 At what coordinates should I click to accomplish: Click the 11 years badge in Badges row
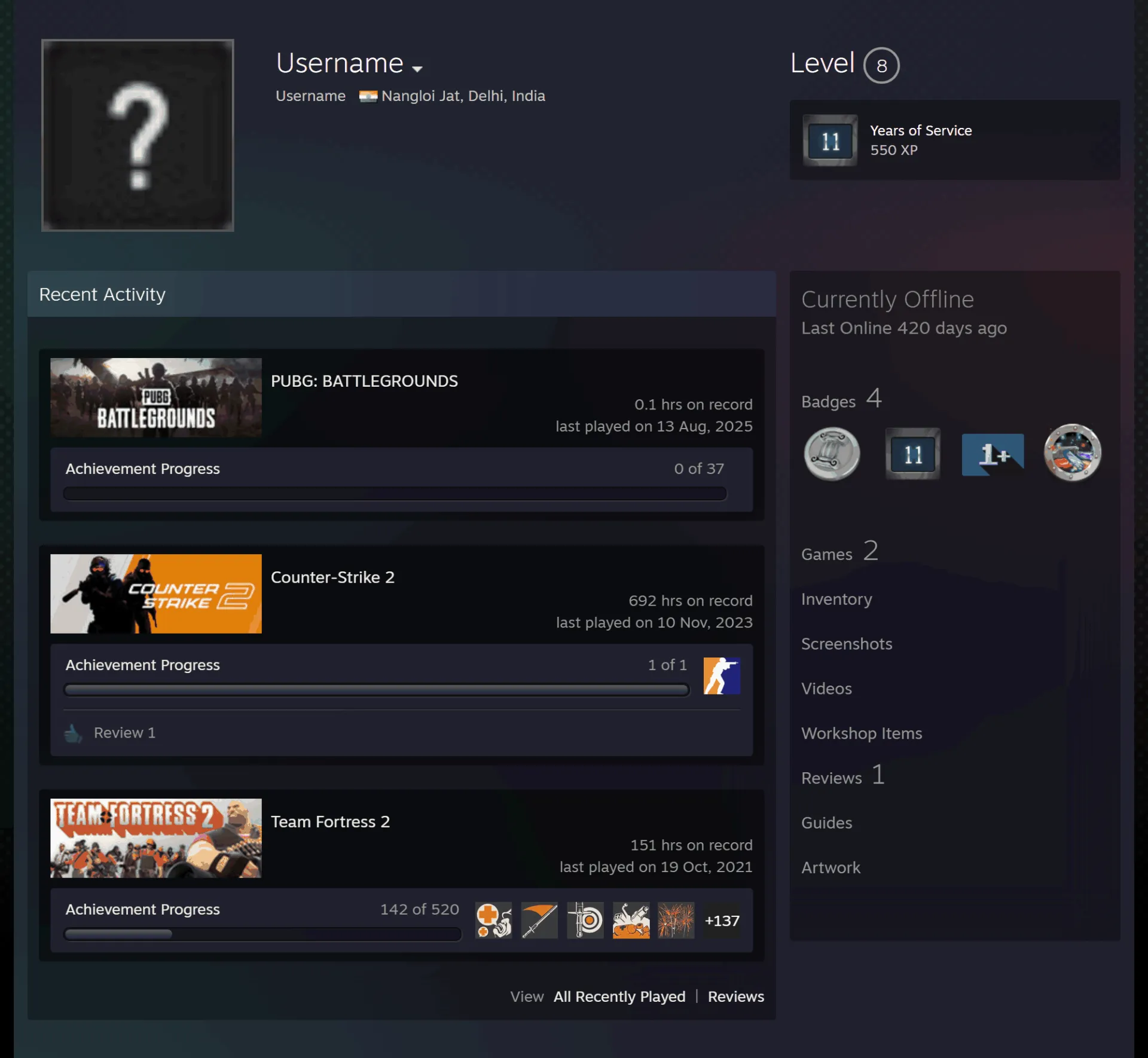pos(912,454)
